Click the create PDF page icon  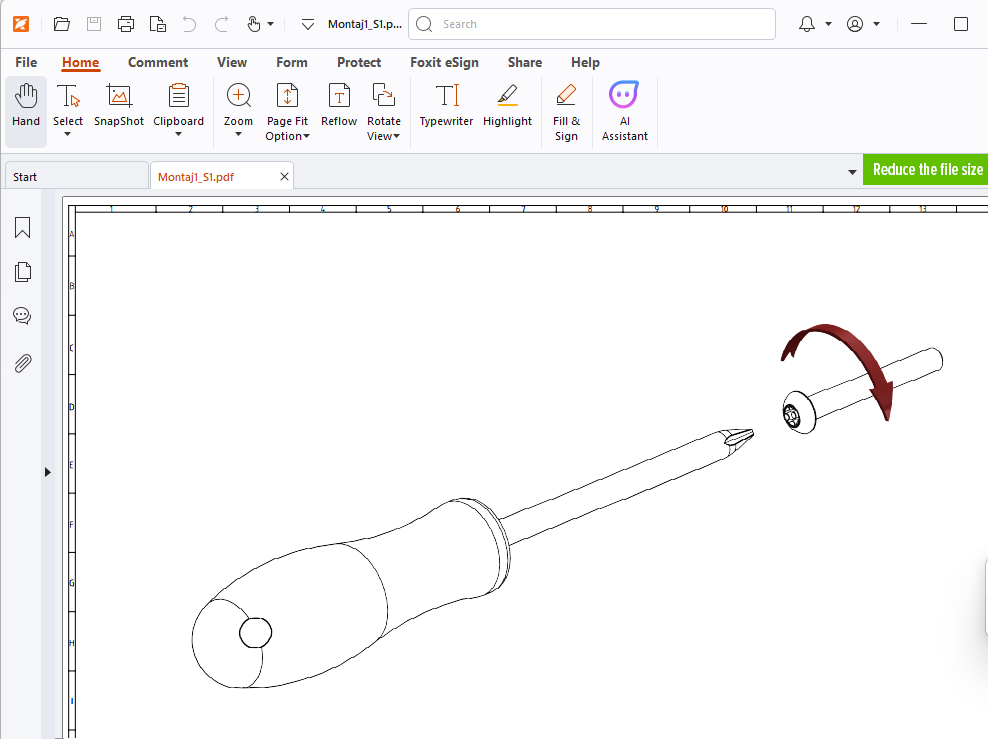(x=158, y=24)
